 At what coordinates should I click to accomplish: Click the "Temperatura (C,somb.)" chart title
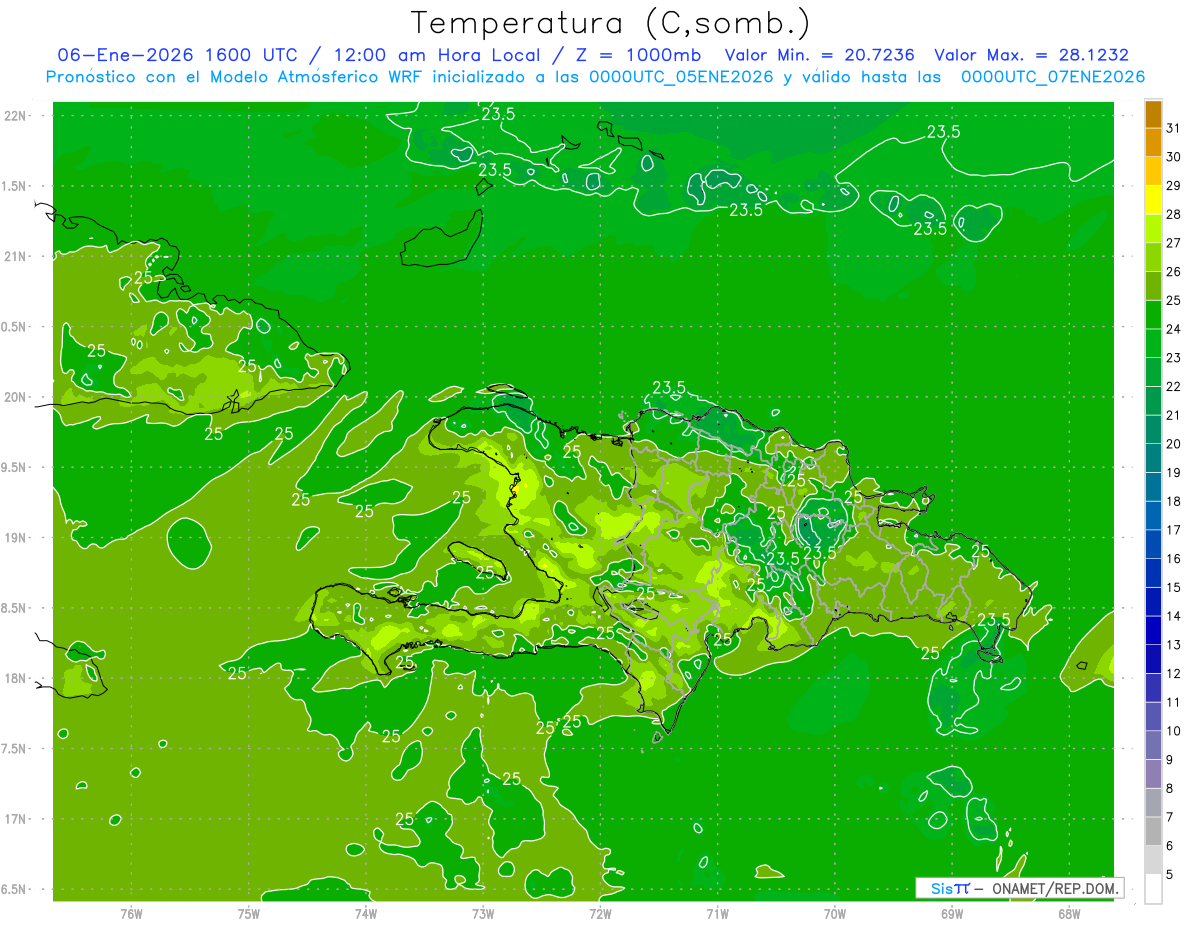point(611,23)
